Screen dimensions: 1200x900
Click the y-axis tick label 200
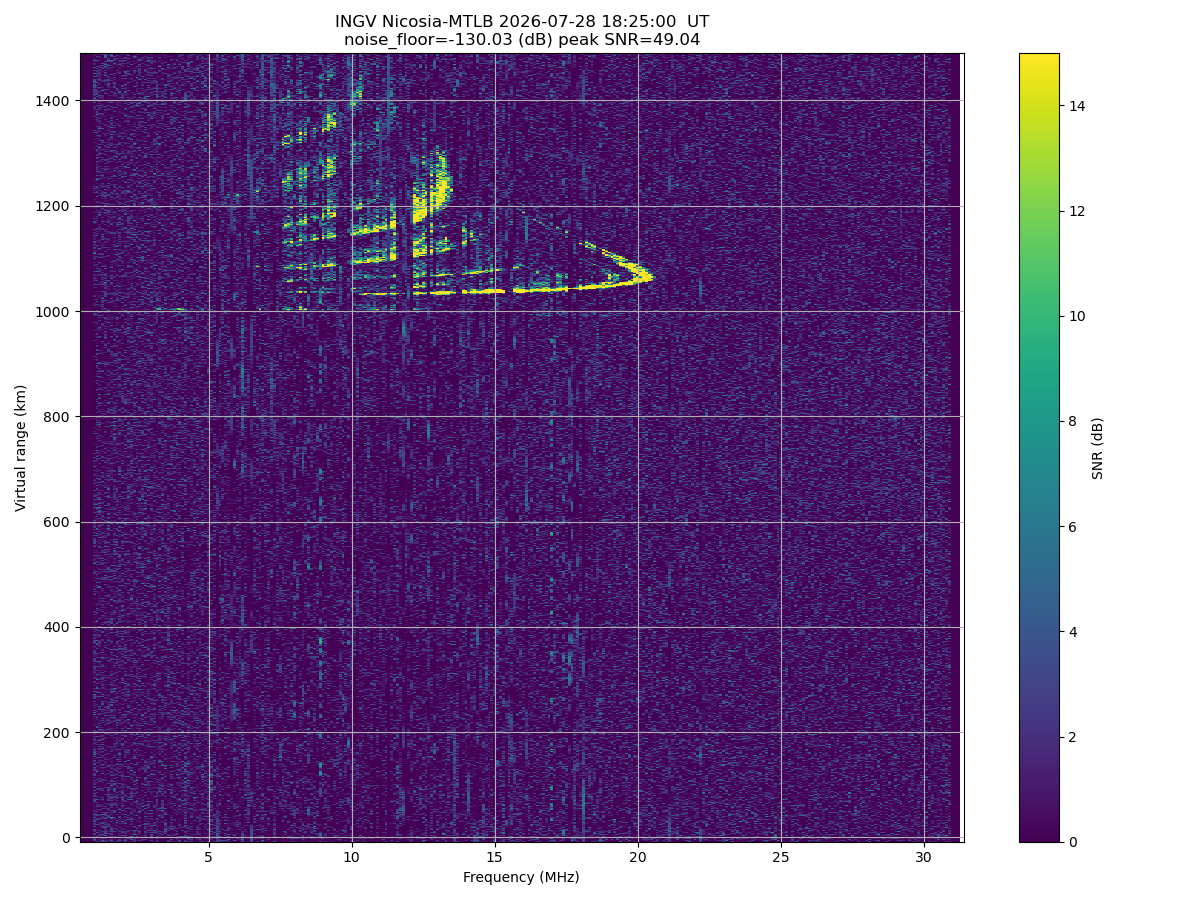pyautogui.click(x=58, y=733)
